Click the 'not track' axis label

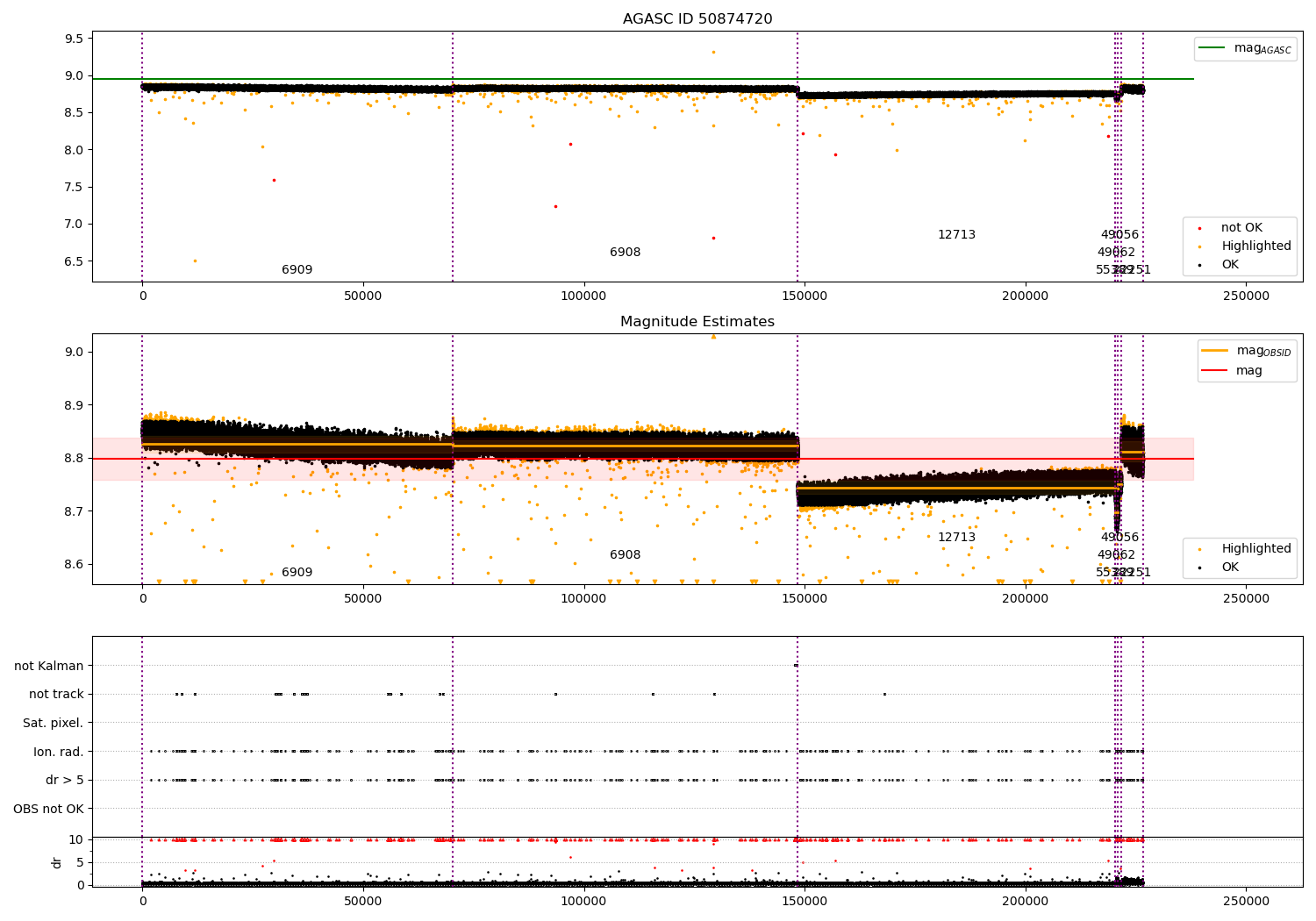(x=56, y=695)
